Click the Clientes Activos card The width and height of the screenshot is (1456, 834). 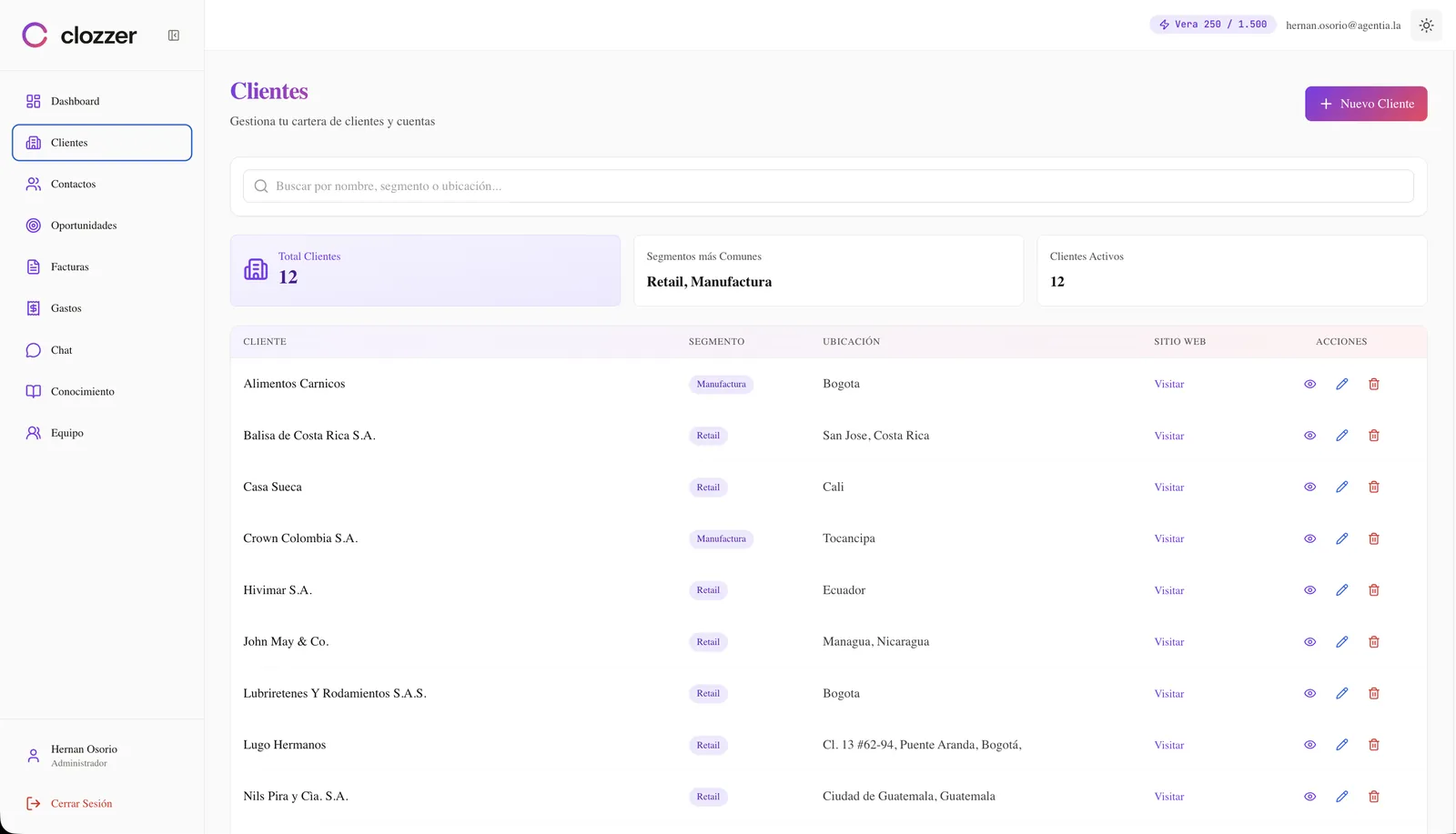(x=1231, y=271)
